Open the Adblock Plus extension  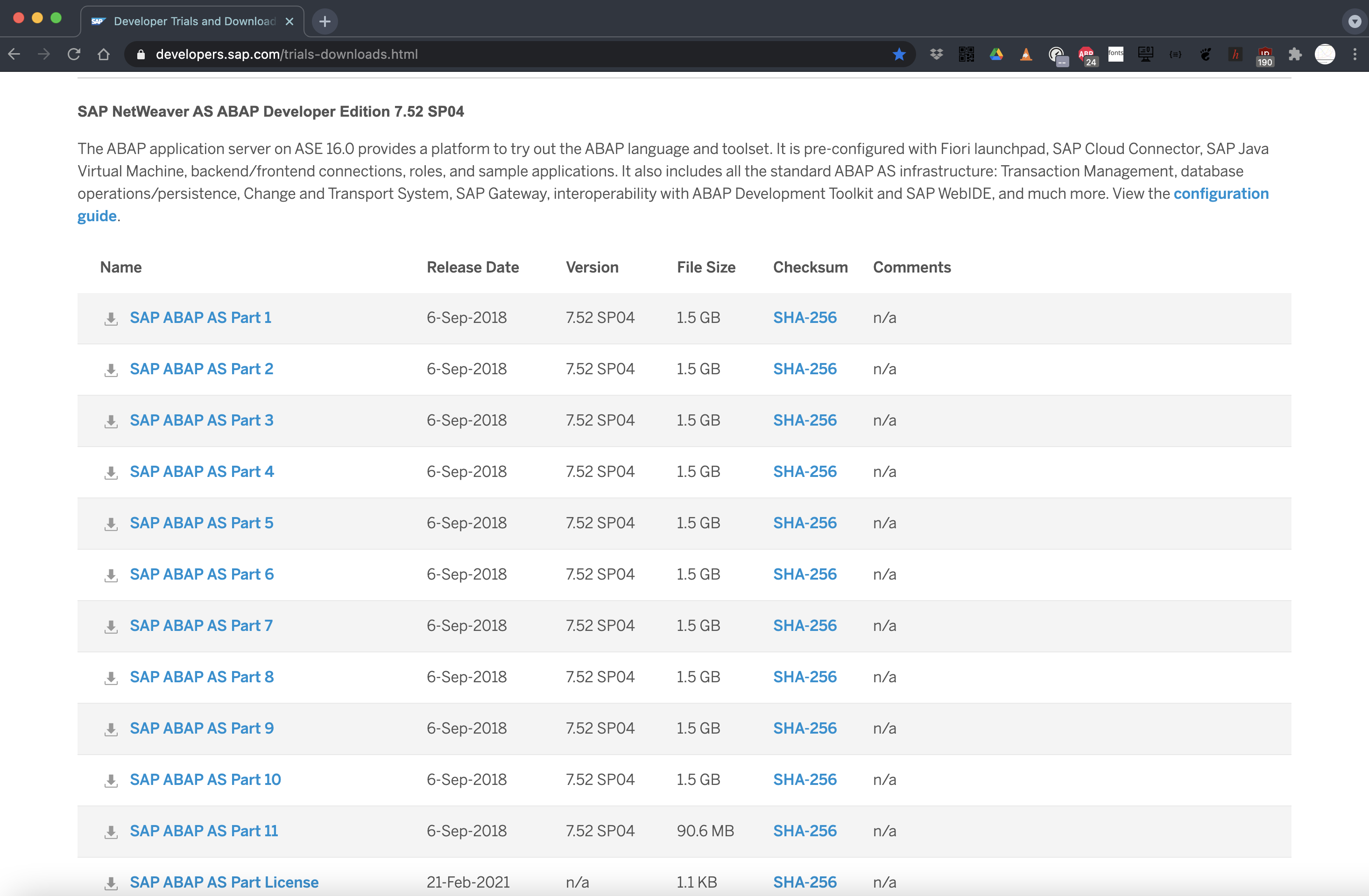(1086, 54)
